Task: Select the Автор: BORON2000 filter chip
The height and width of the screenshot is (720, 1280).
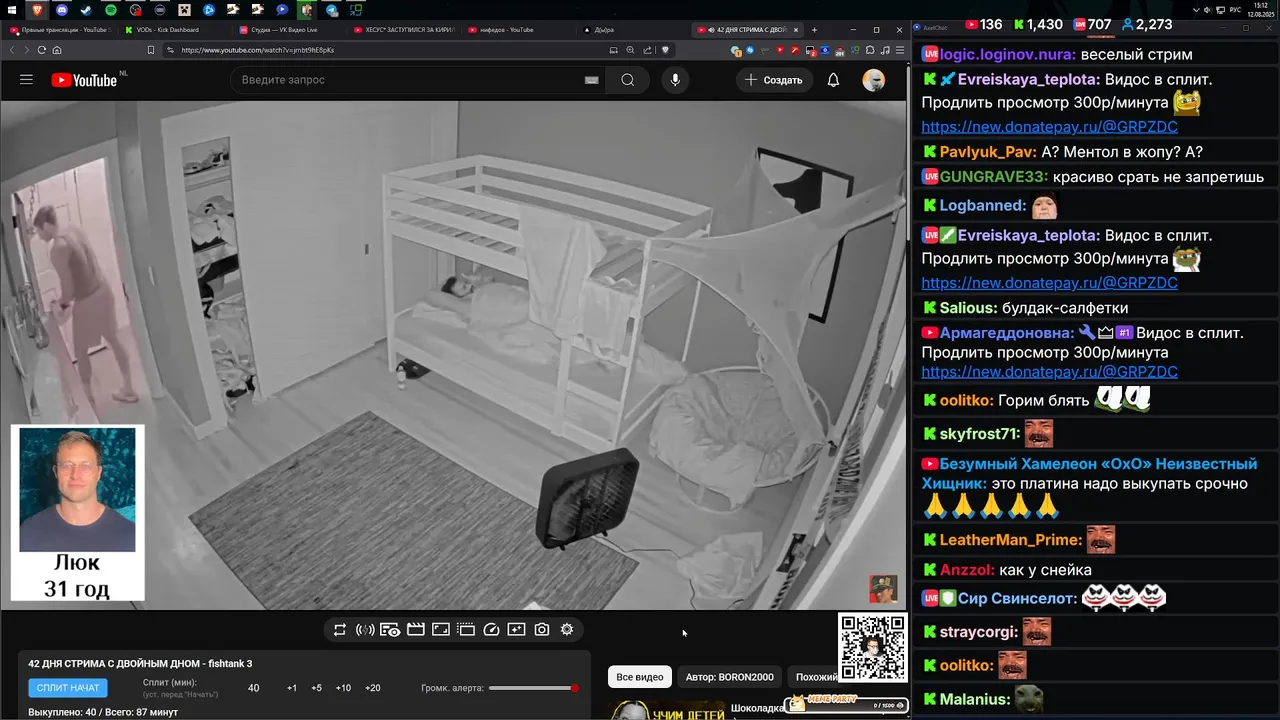Action: 730,677
